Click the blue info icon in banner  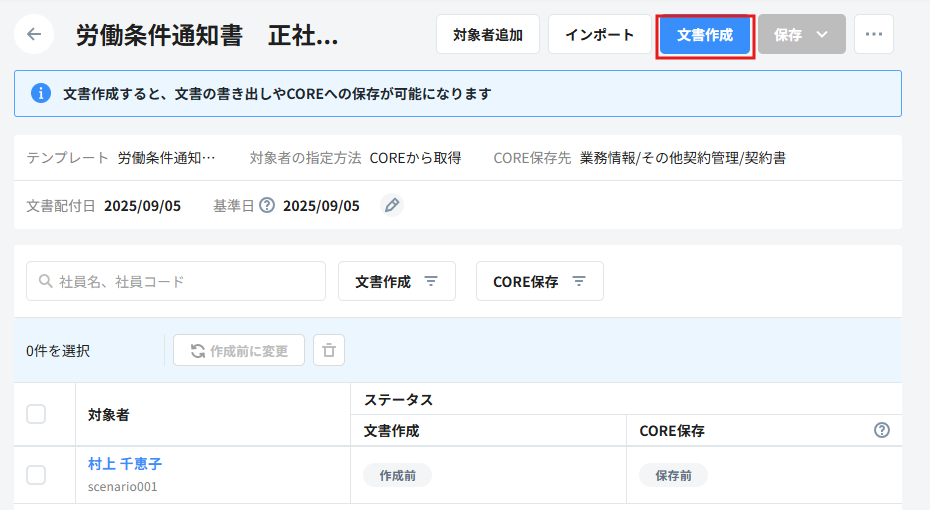[x=41, y=94]
